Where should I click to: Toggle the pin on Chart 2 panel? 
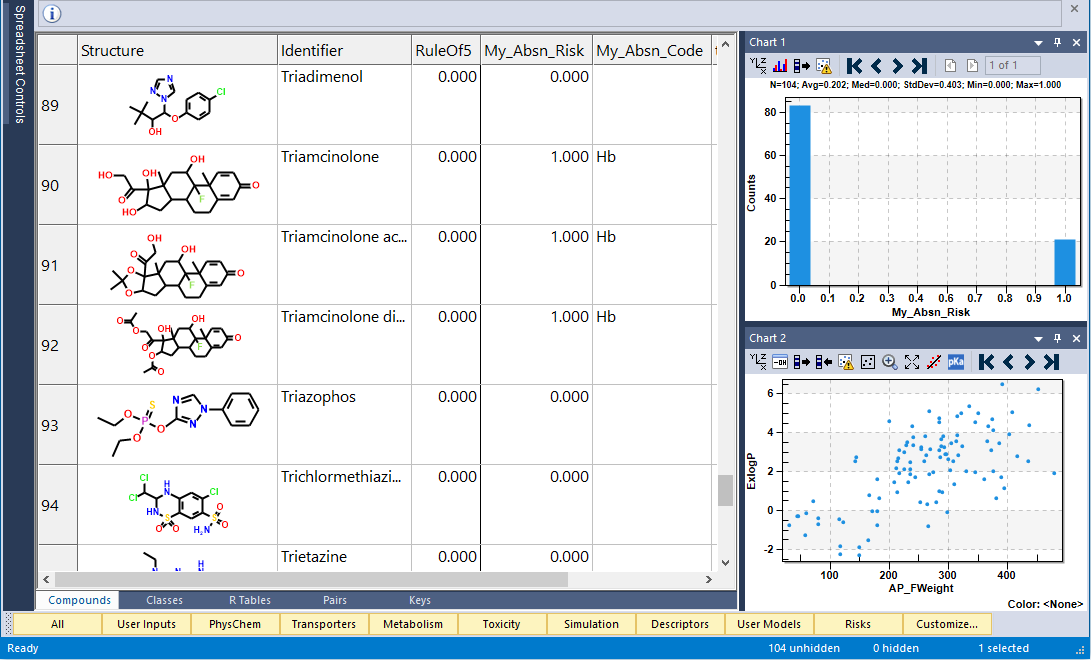click(x=1058, y=338)
